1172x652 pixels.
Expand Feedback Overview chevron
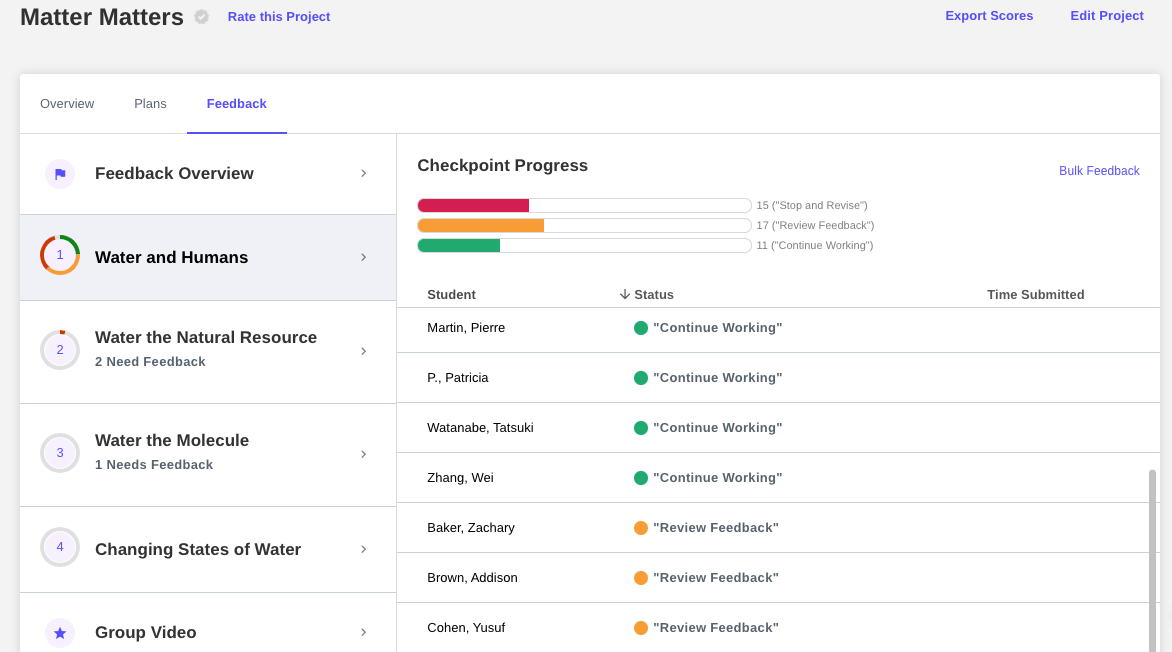364,173
